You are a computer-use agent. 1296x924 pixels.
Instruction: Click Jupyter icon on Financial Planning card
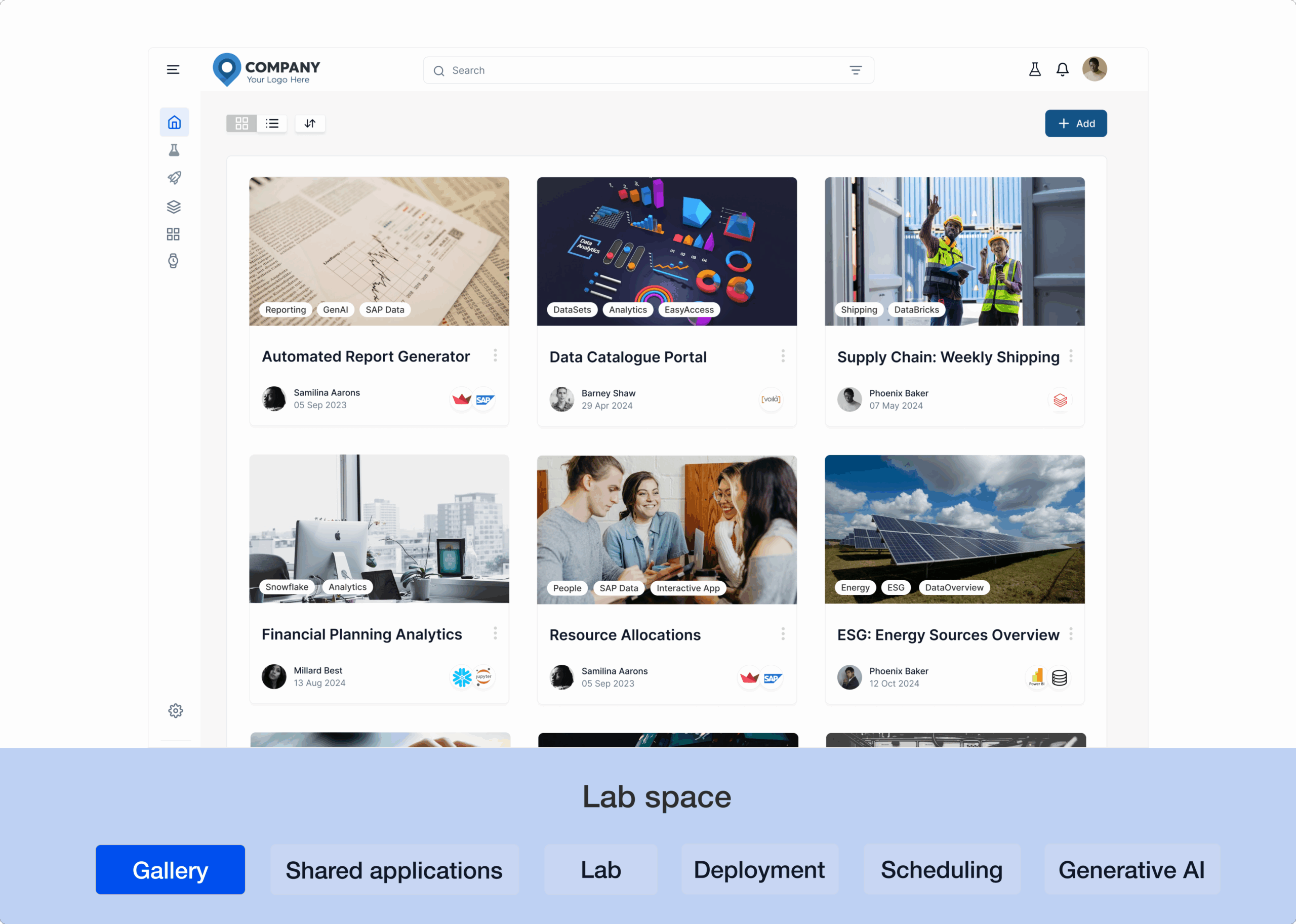click(x=483, y=677)
